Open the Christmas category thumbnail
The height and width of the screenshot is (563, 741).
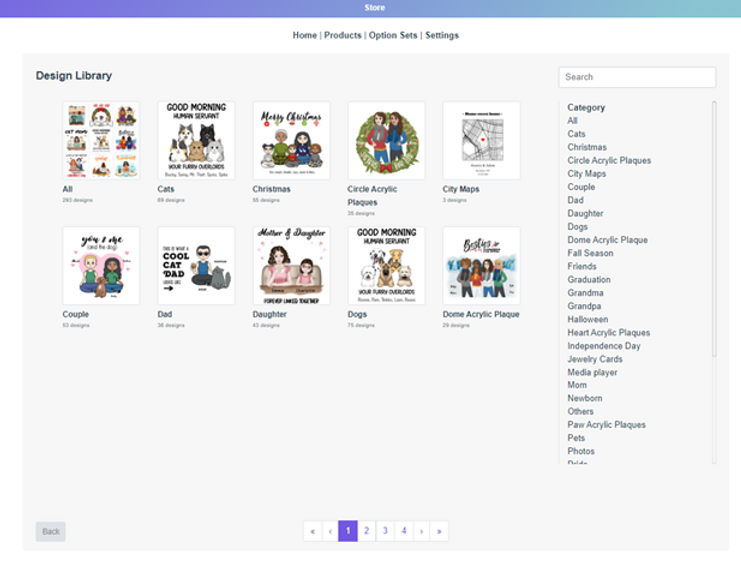[291, 140]
